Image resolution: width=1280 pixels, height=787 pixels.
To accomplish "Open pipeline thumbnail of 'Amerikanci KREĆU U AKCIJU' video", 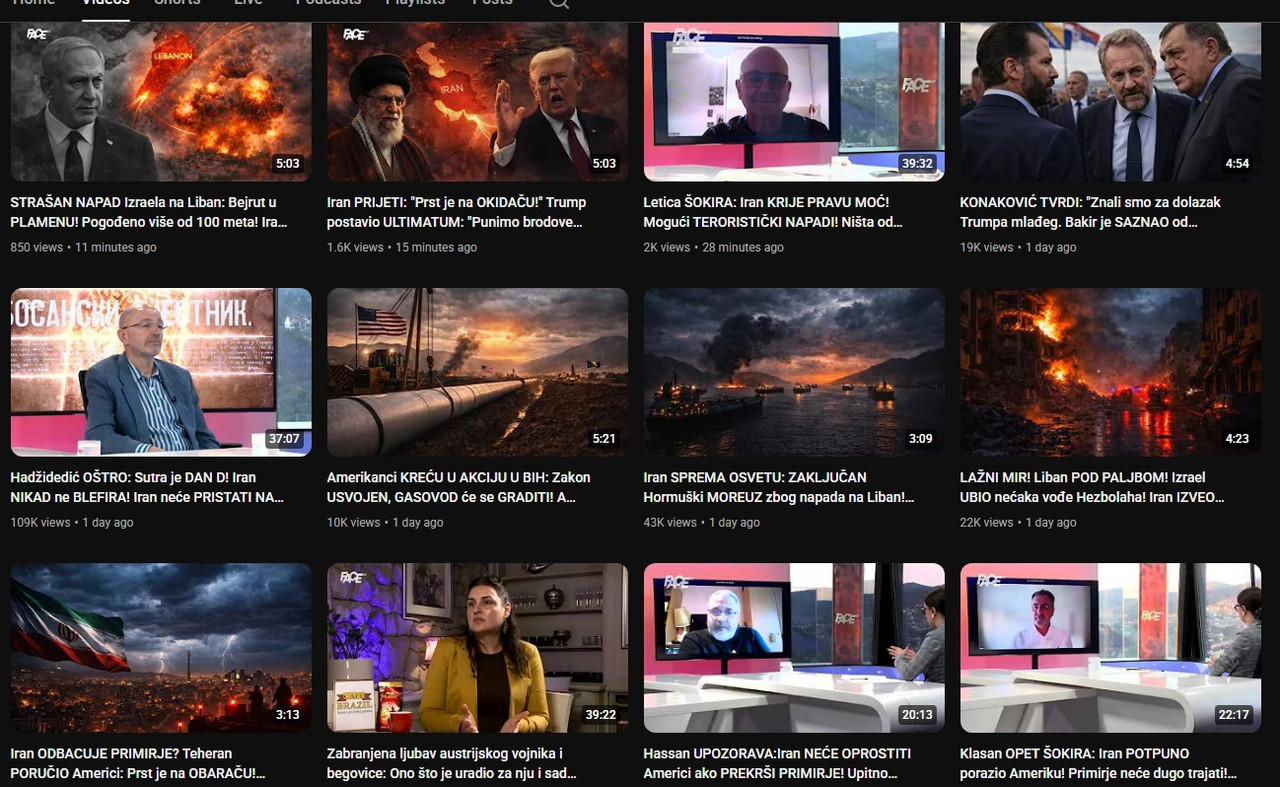I will tap(477, 372).
